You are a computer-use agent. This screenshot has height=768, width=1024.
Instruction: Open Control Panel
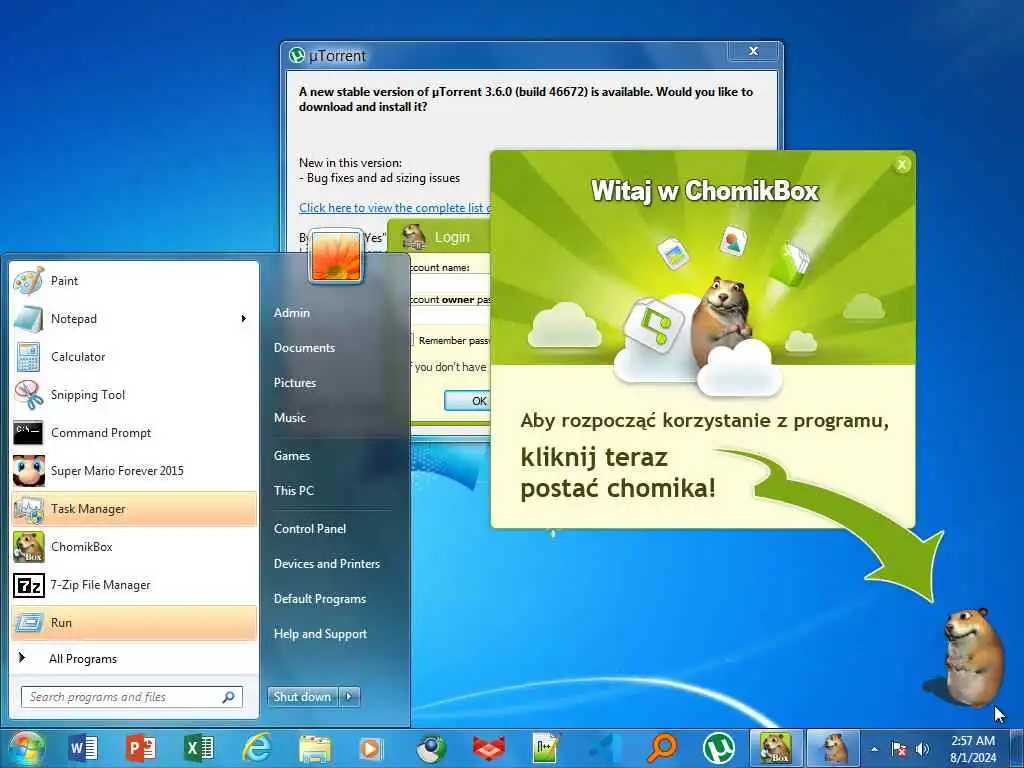310,529
